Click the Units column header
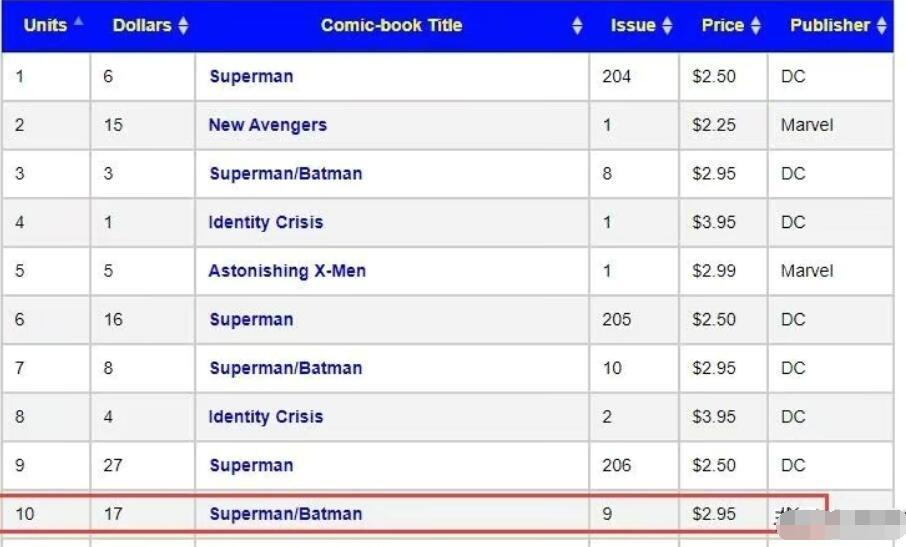 (46, 25)
